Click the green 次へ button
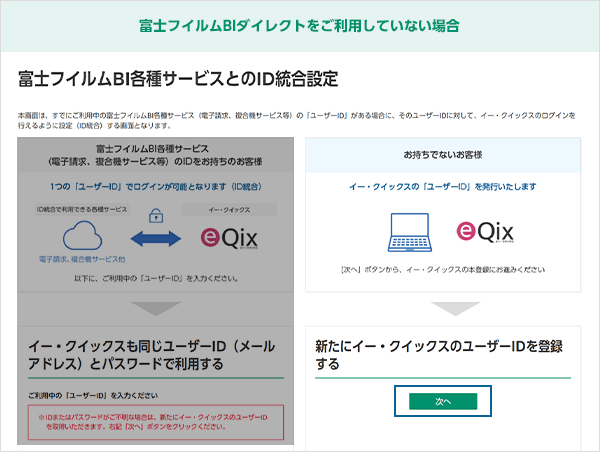 click(x=443, y=401)
